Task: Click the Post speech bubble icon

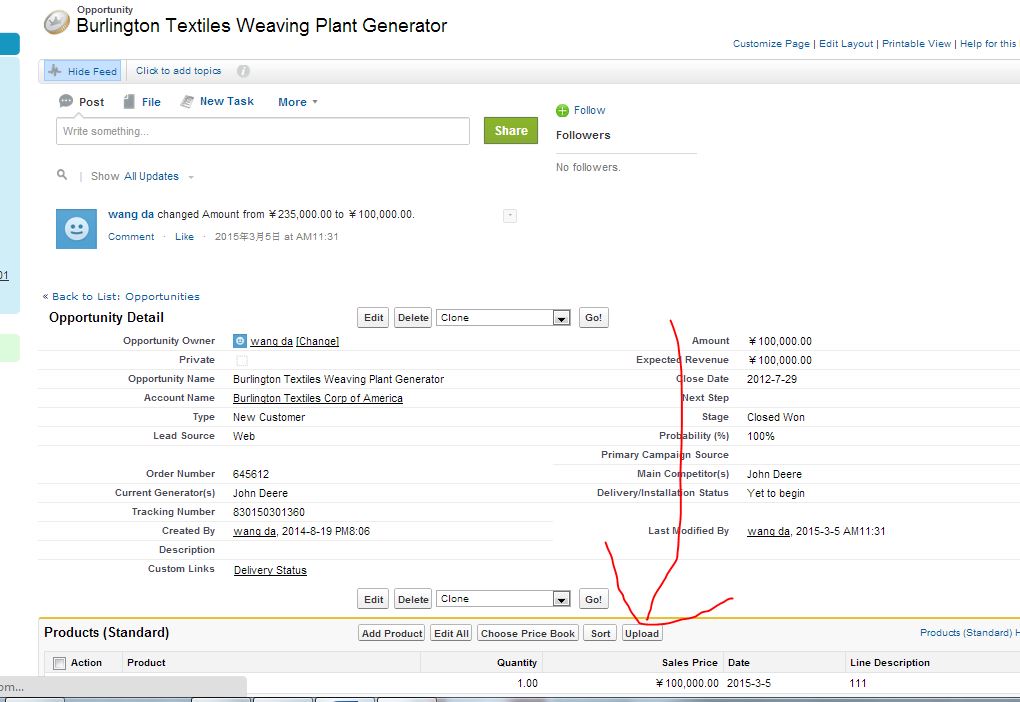Action: 66,102
